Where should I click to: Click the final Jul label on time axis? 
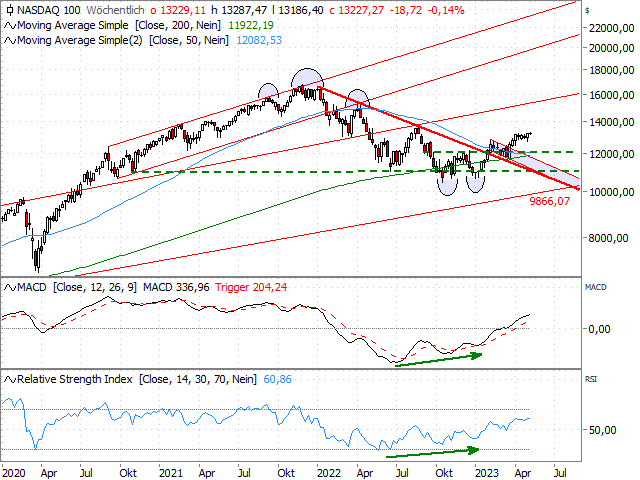click(560, 473)
